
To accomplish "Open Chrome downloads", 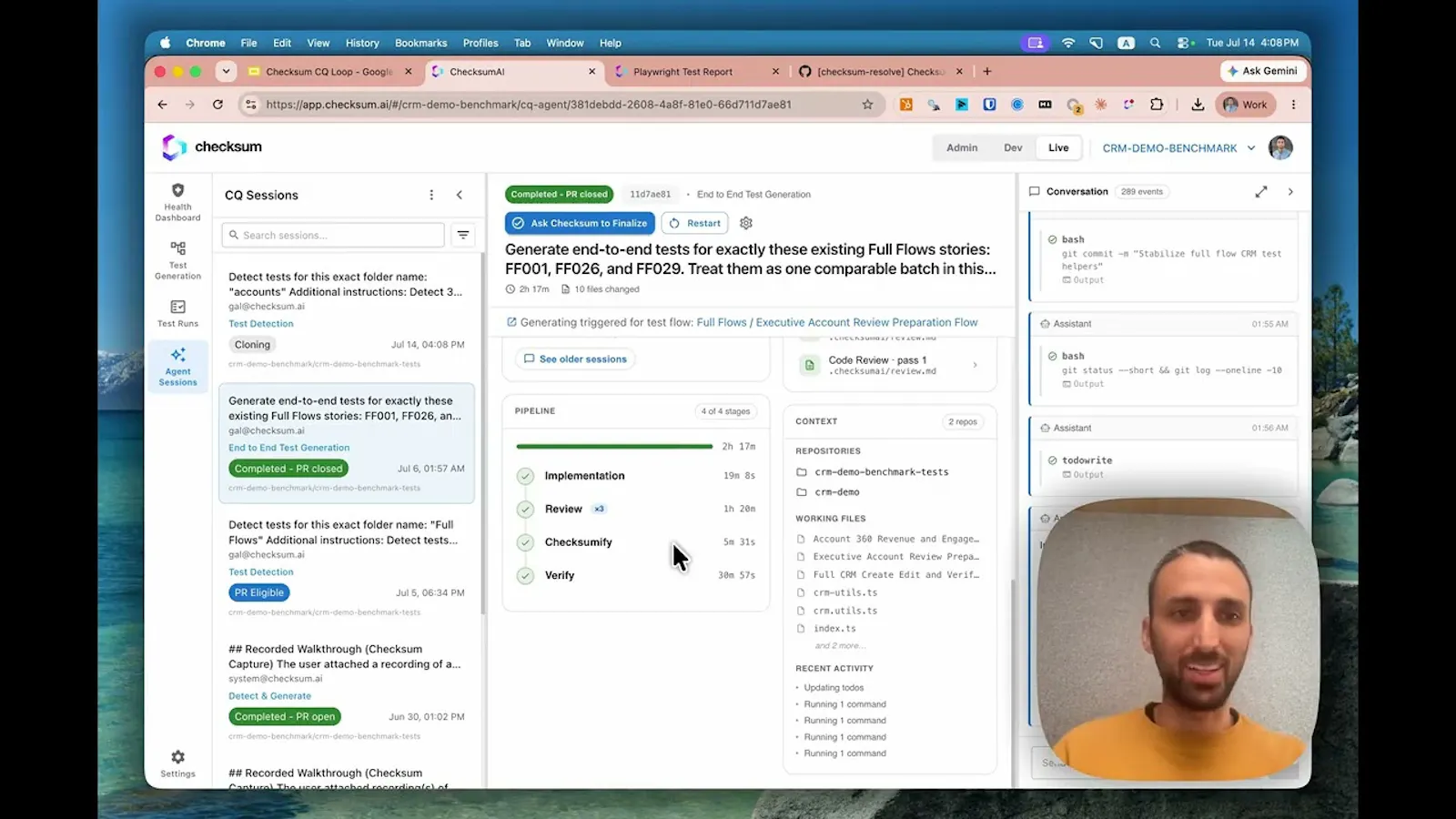I will pyautogui.click(x=1198, y=105).
